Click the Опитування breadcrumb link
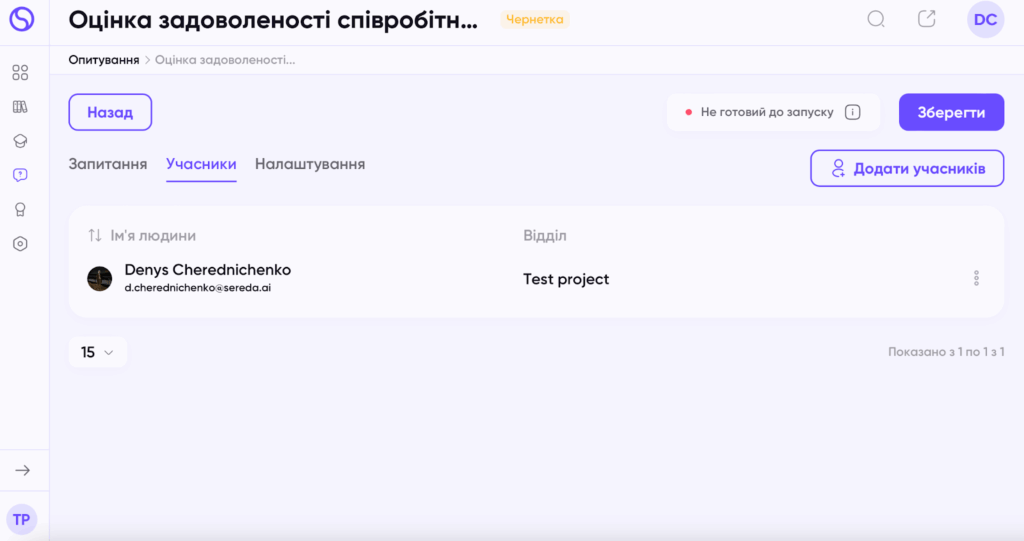Image resolution: width=1024 pixels, height=541 pixels. (x=104, y=60)
